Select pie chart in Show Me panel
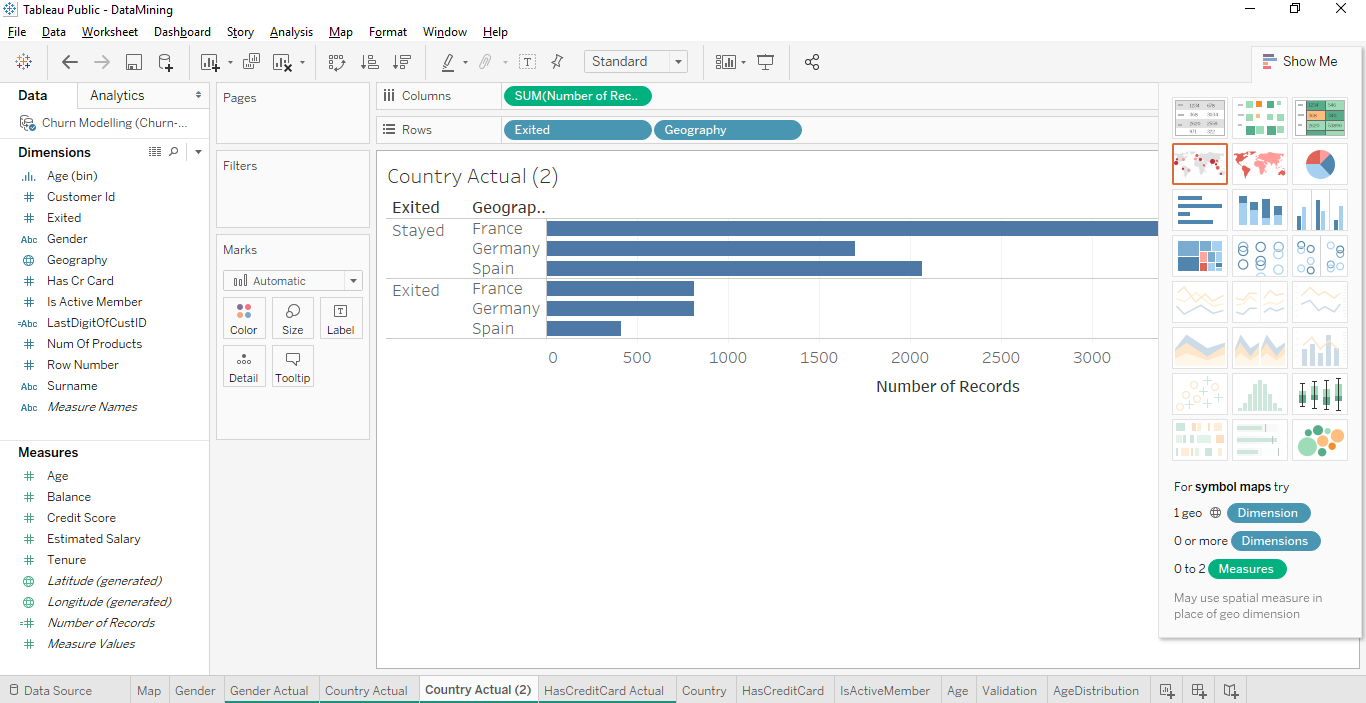 [1319, 164]
